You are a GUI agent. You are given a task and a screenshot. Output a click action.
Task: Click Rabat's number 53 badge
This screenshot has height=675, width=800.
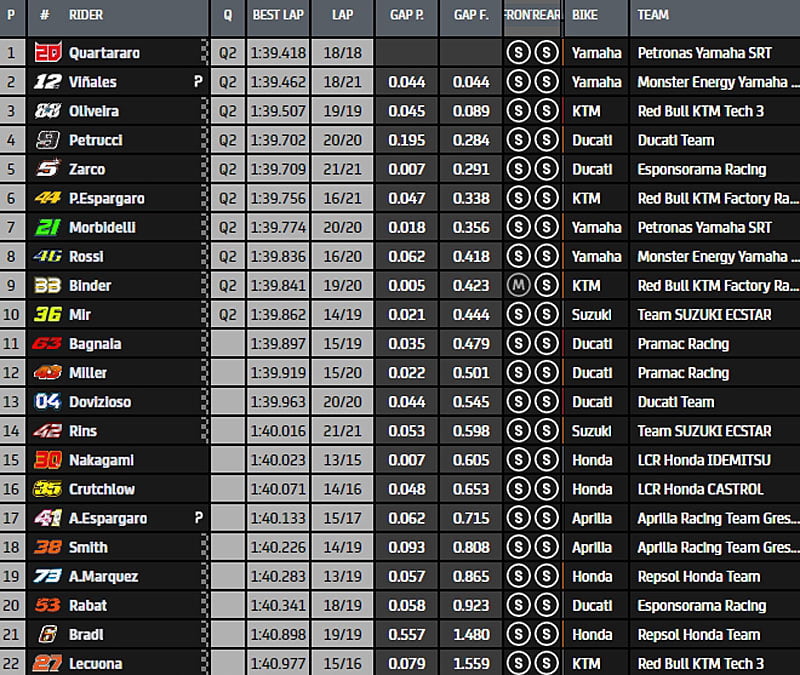[48, 605]
